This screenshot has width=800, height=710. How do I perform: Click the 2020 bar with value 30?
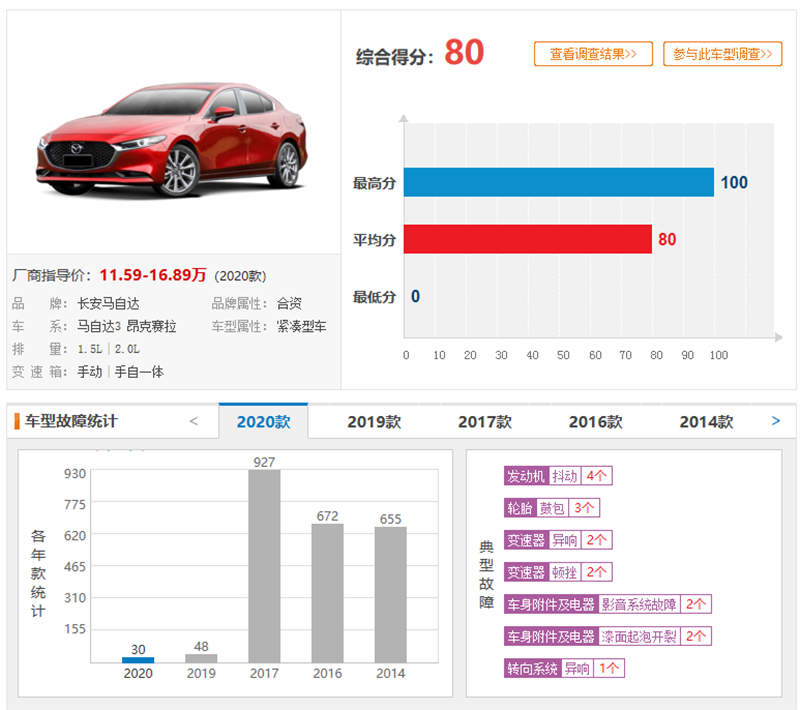(138, 660)
